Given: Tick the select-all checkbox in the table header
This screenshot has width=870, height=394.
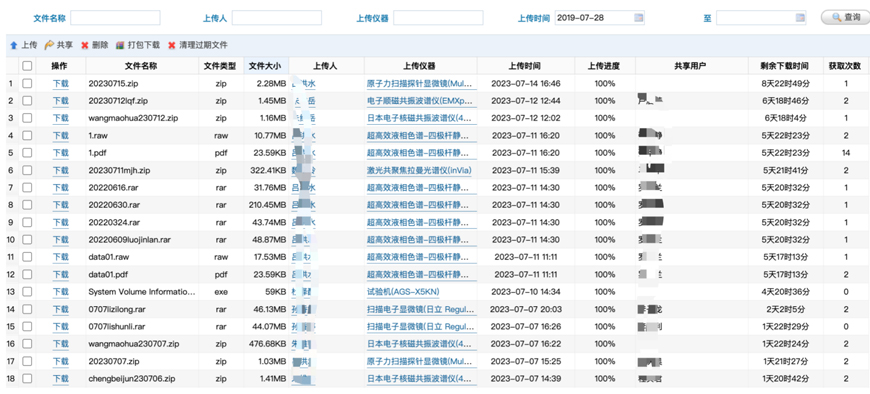Looking at the screenshot, I should point(27,66).
